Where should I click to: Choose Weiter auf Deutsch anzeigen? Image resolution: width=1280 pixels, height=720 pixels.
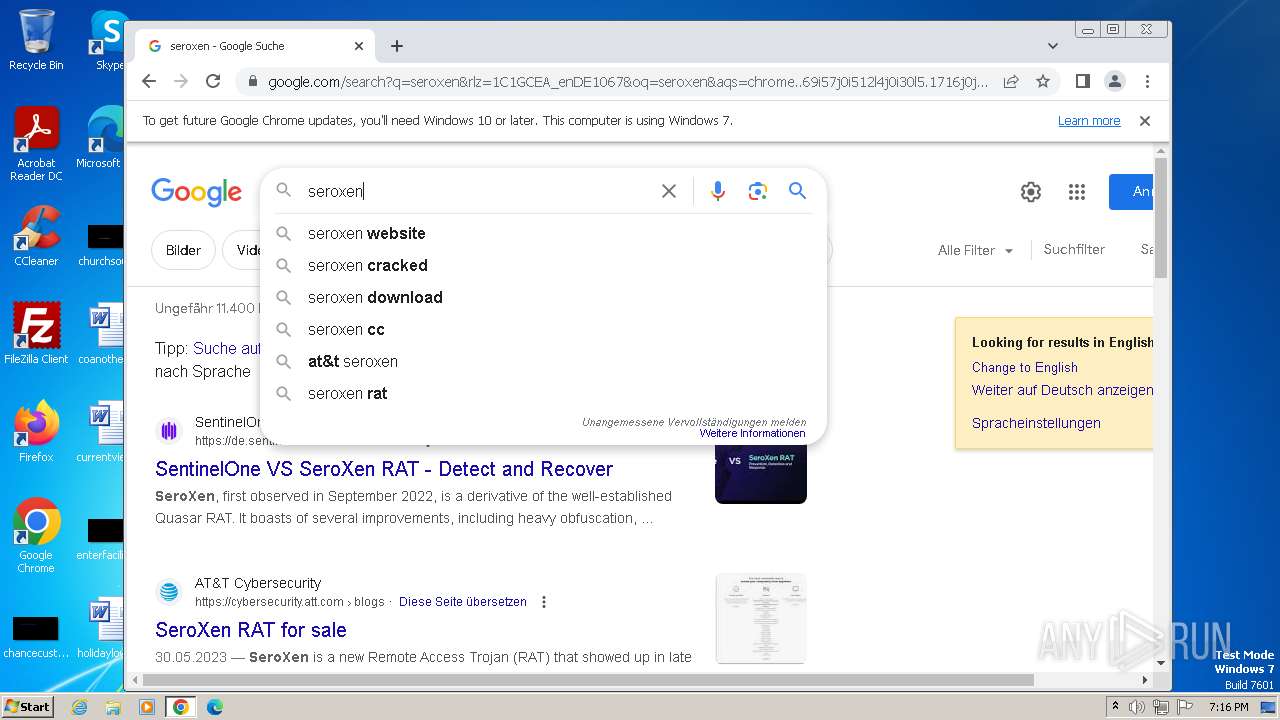click(1062, 390)
